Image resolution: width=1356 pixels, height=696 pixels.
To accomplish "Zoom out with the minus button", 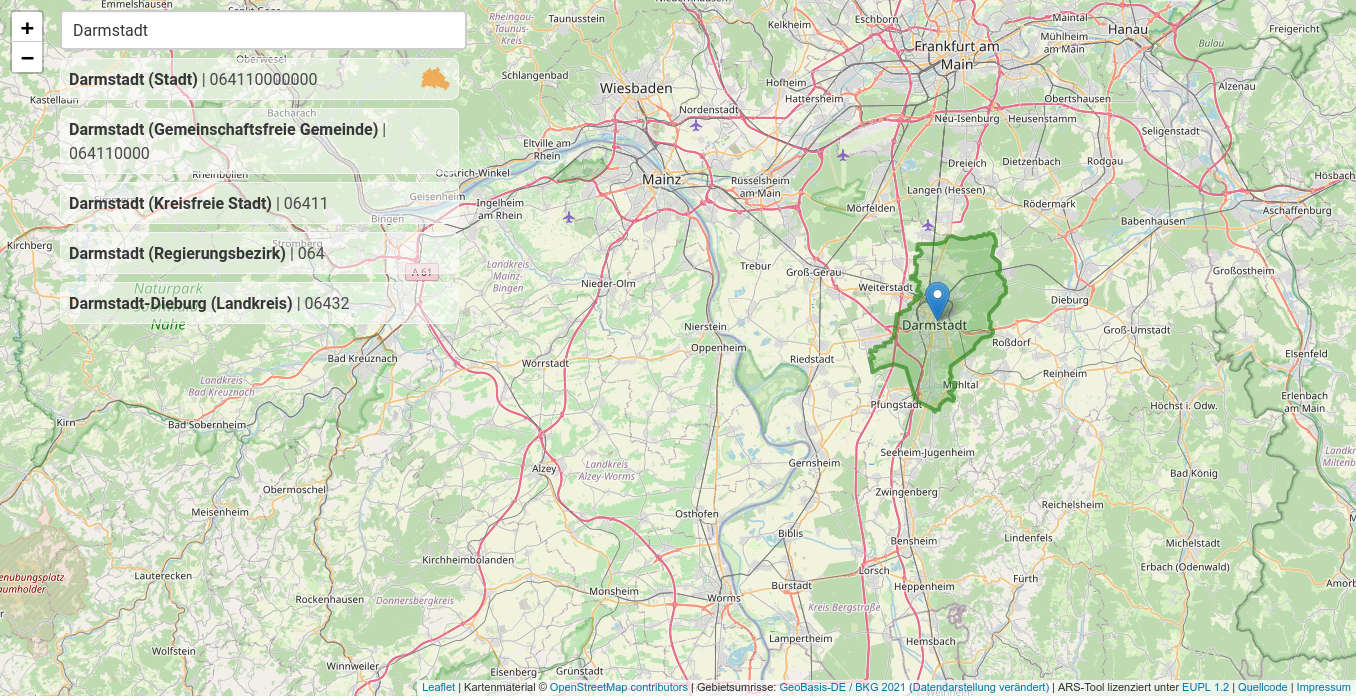I will click(x=27, y=58).
